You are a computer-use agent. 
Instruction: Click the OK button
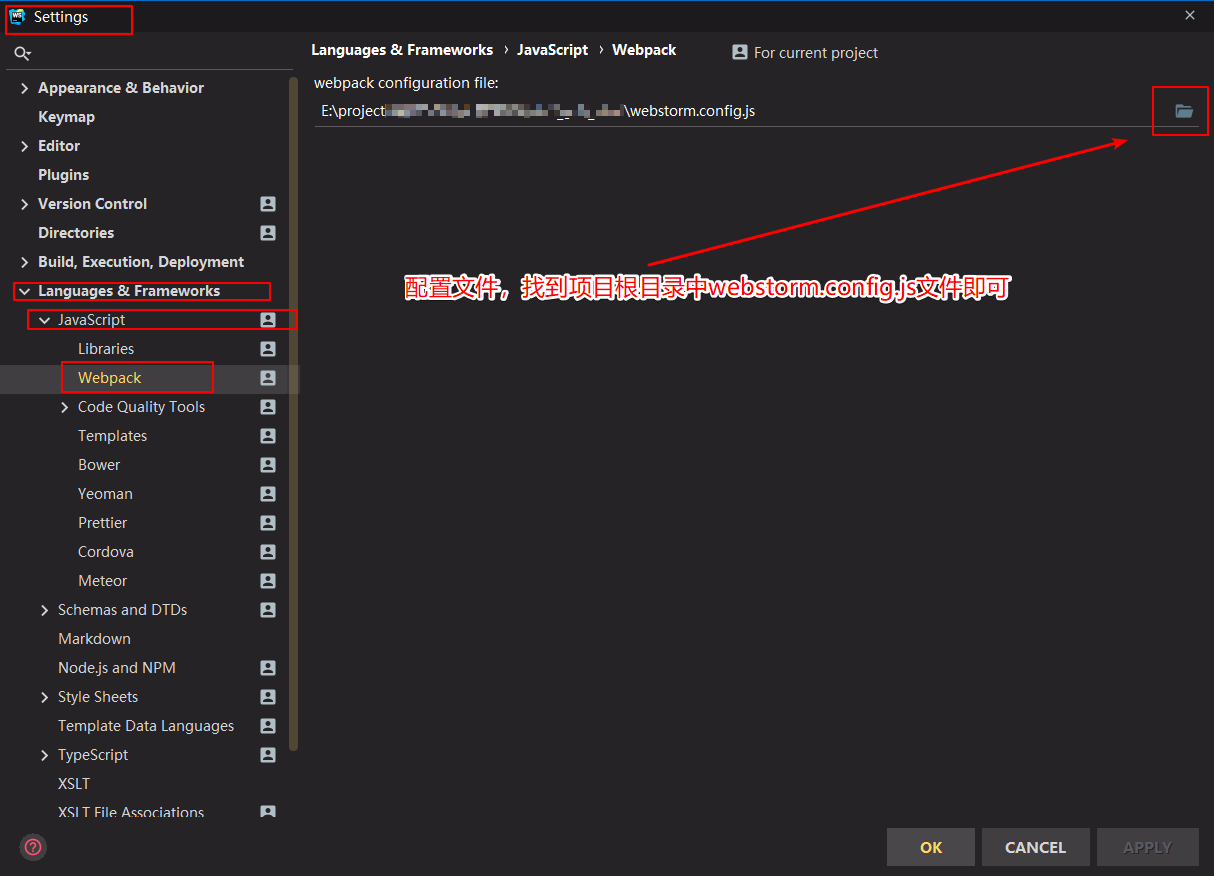click(x=930, y=847)
